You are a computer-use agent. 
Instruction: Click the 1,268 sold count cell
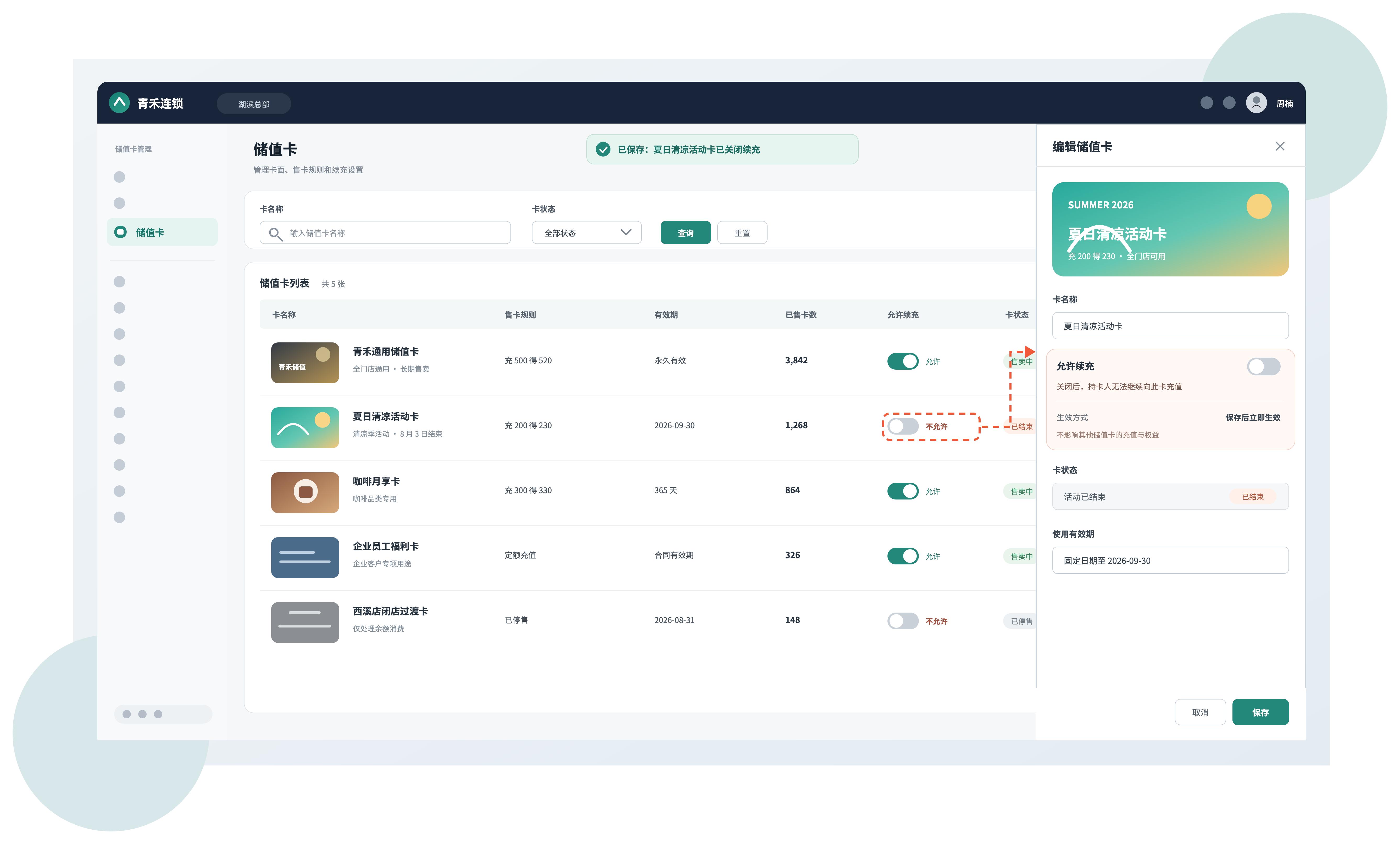796,425
